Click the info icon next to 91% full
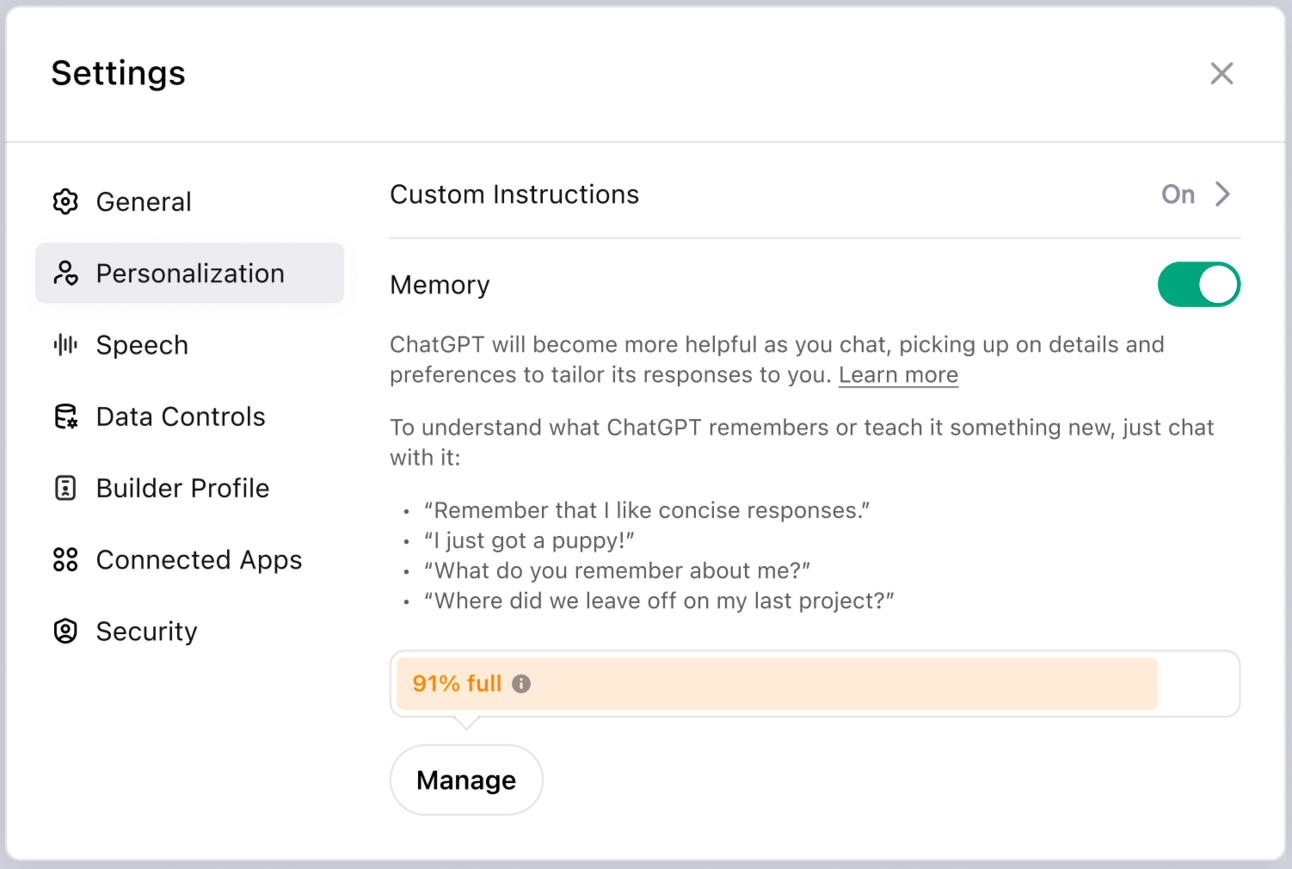Screen dimensions: 1292x869 520,683
